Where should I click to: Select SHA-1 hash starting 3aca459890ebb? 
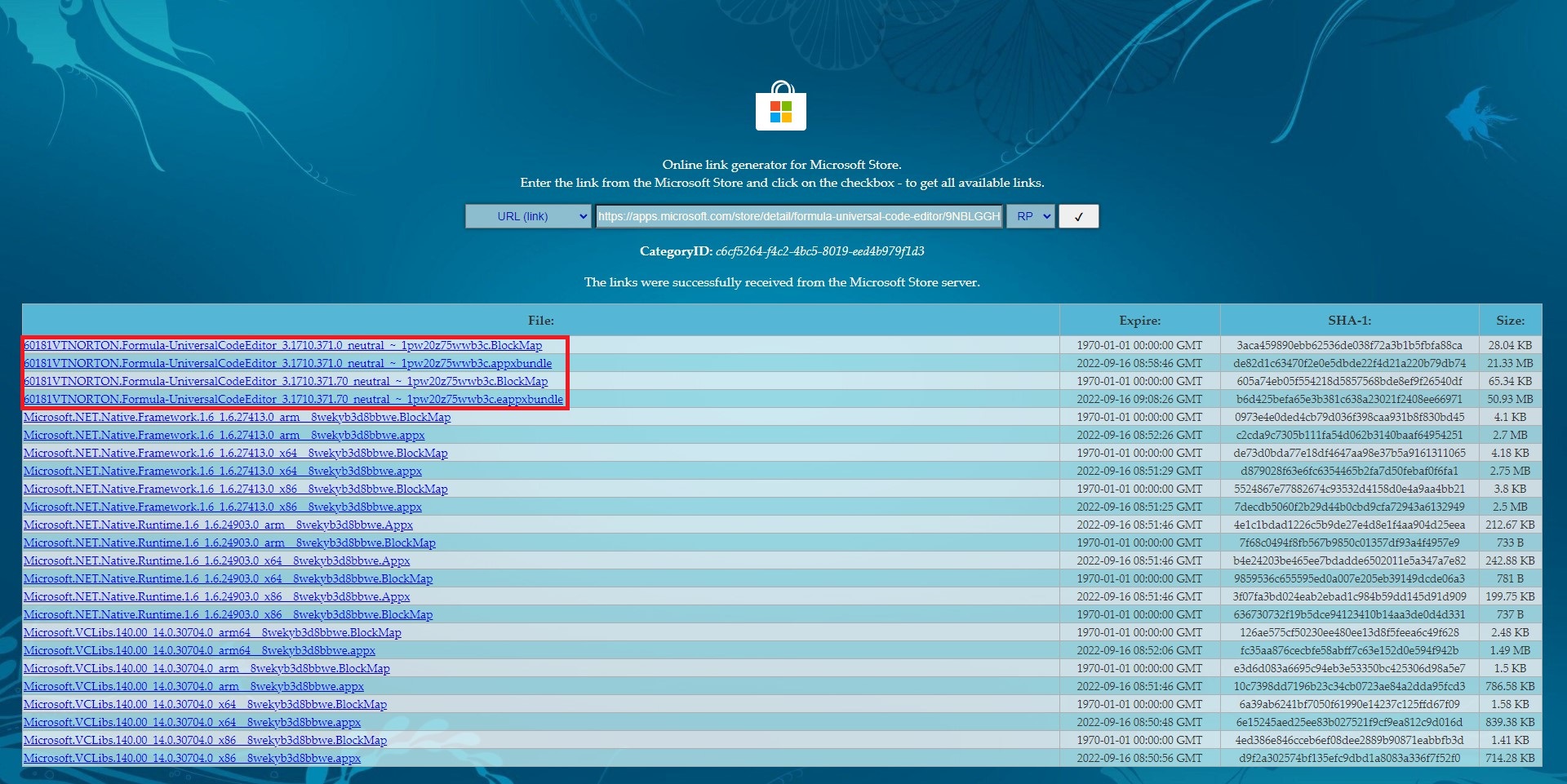[1349, 345]
